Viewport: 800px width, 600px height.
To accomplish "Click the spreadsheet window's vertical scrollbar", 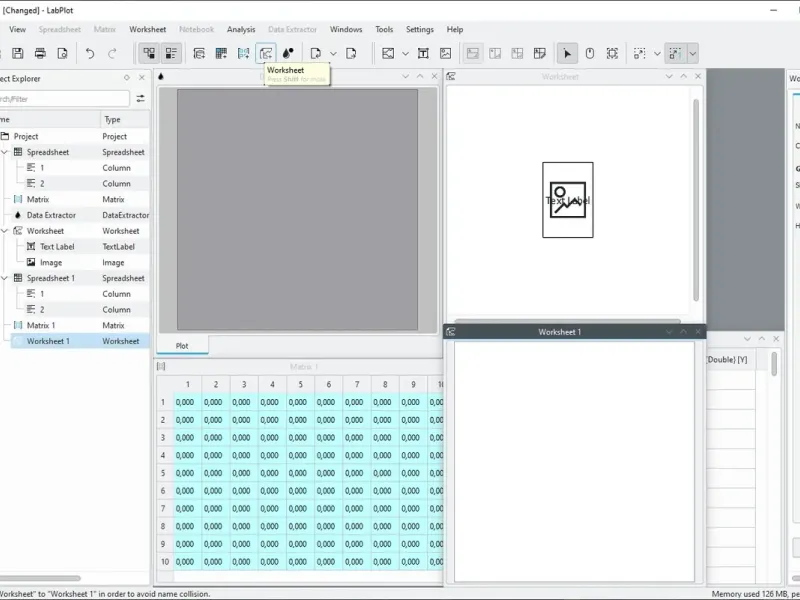I will pyautogui.click(x=774, y=364).
